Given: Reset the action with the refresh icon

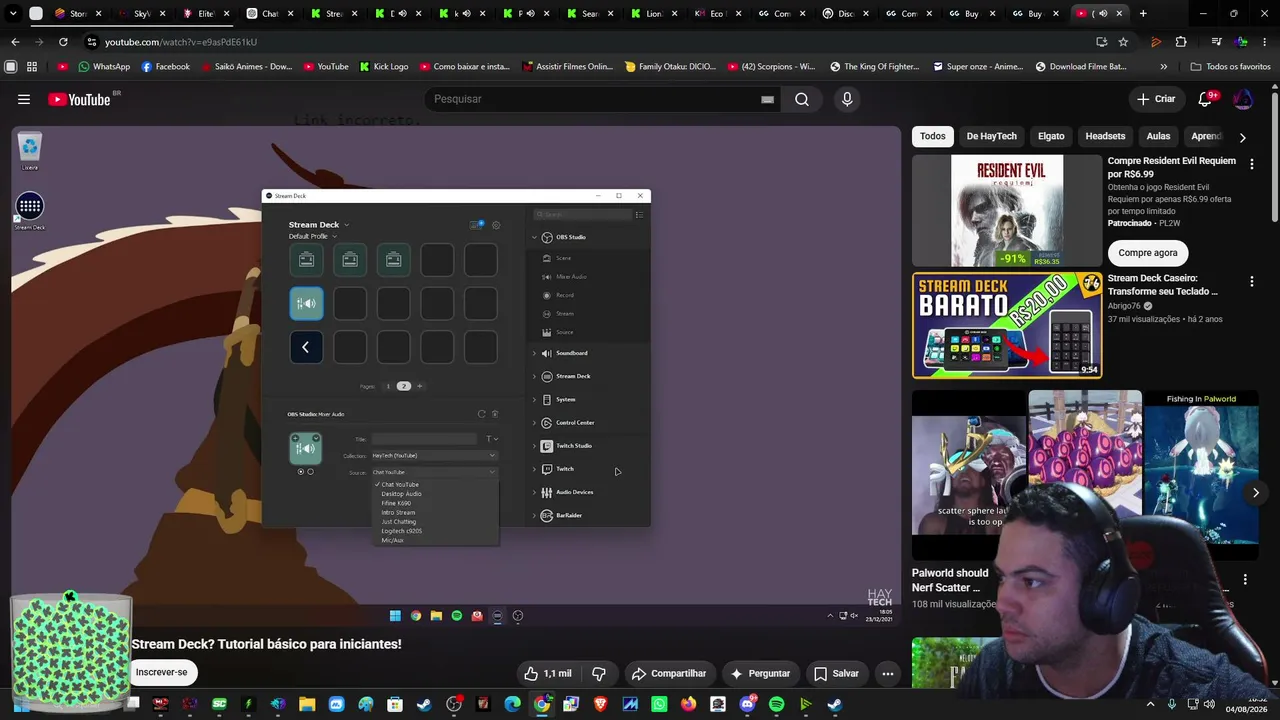Looking at the screenshot, I should click(x=481, y=414).
